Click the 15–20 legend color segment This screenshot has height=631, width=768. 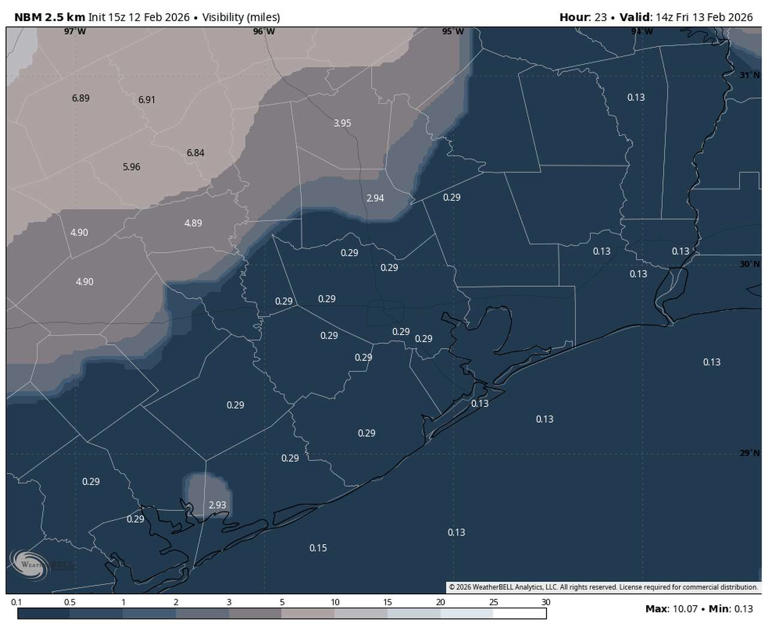click(414, 613)
